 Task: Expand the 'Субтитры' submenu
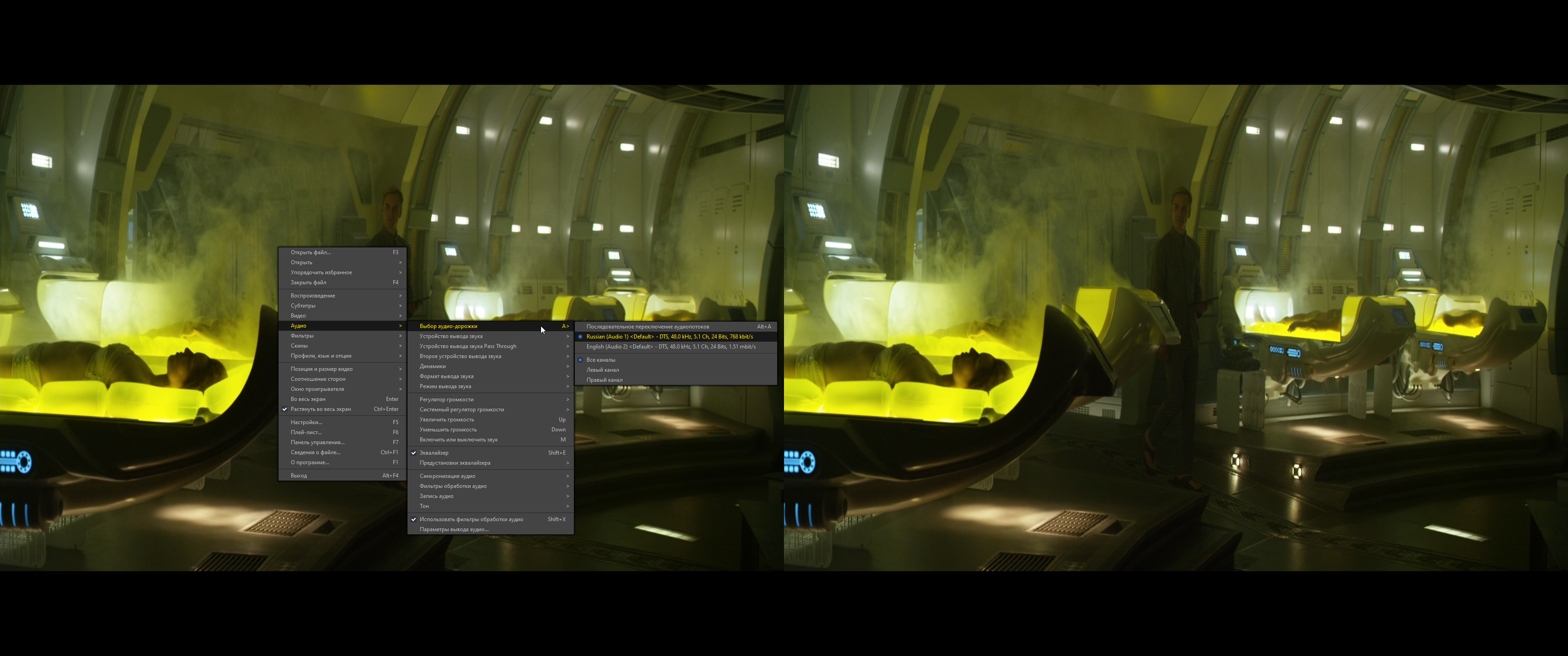point(303,306)
